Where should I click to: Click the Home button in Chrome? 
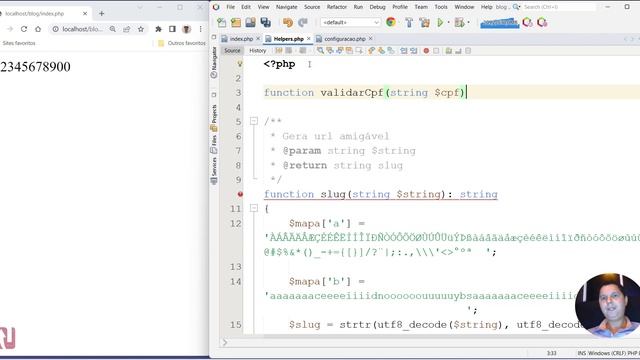(38, 29)
